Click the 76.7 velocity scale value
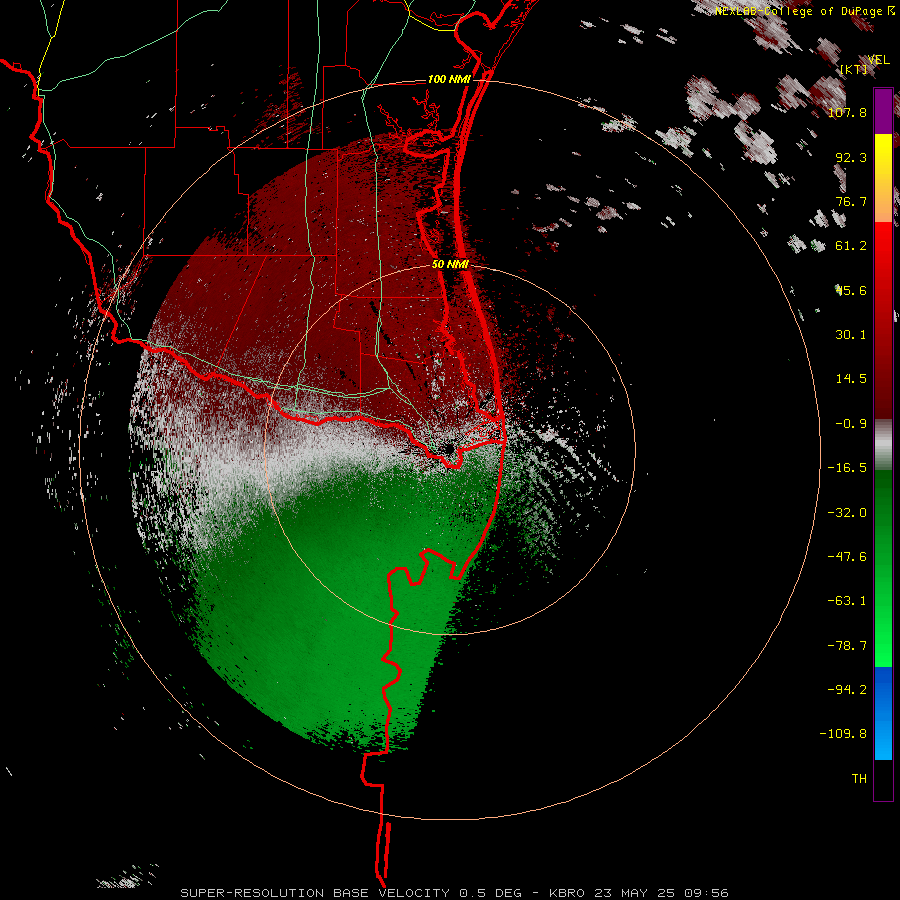Image resolution: width=900 pixels, height=900 pixels. pyautogui.click(x=851, y=201)
